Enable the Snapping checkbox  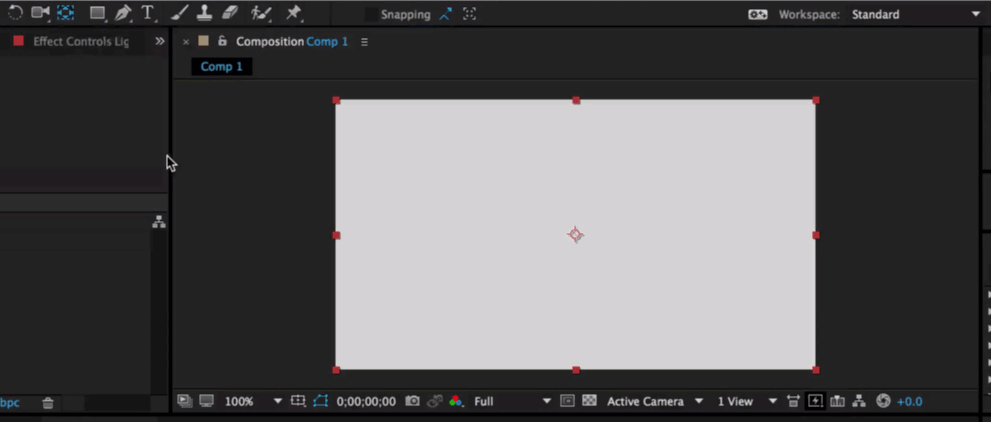point(372,15)
